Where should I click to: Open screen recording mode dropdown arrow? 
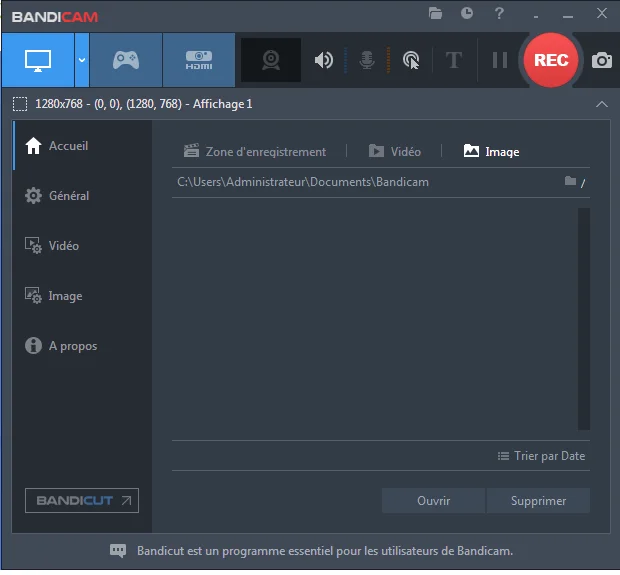point(82,60)
